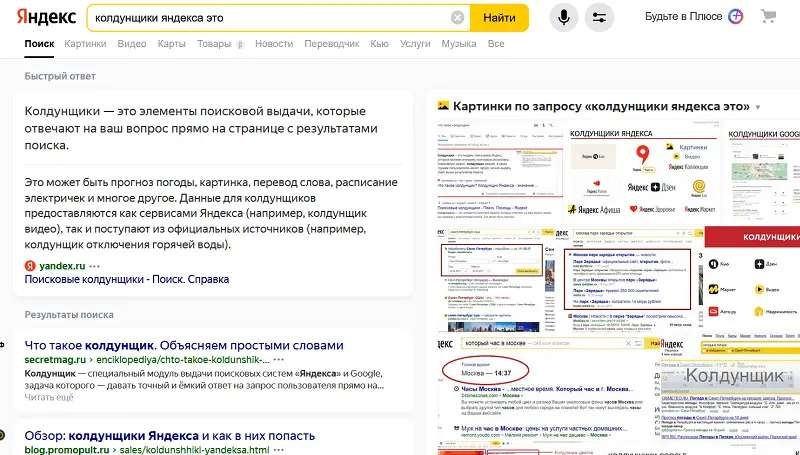The image size is (800, 455).
Task: Expand the images block header arrow
Action: click(758, 107)
